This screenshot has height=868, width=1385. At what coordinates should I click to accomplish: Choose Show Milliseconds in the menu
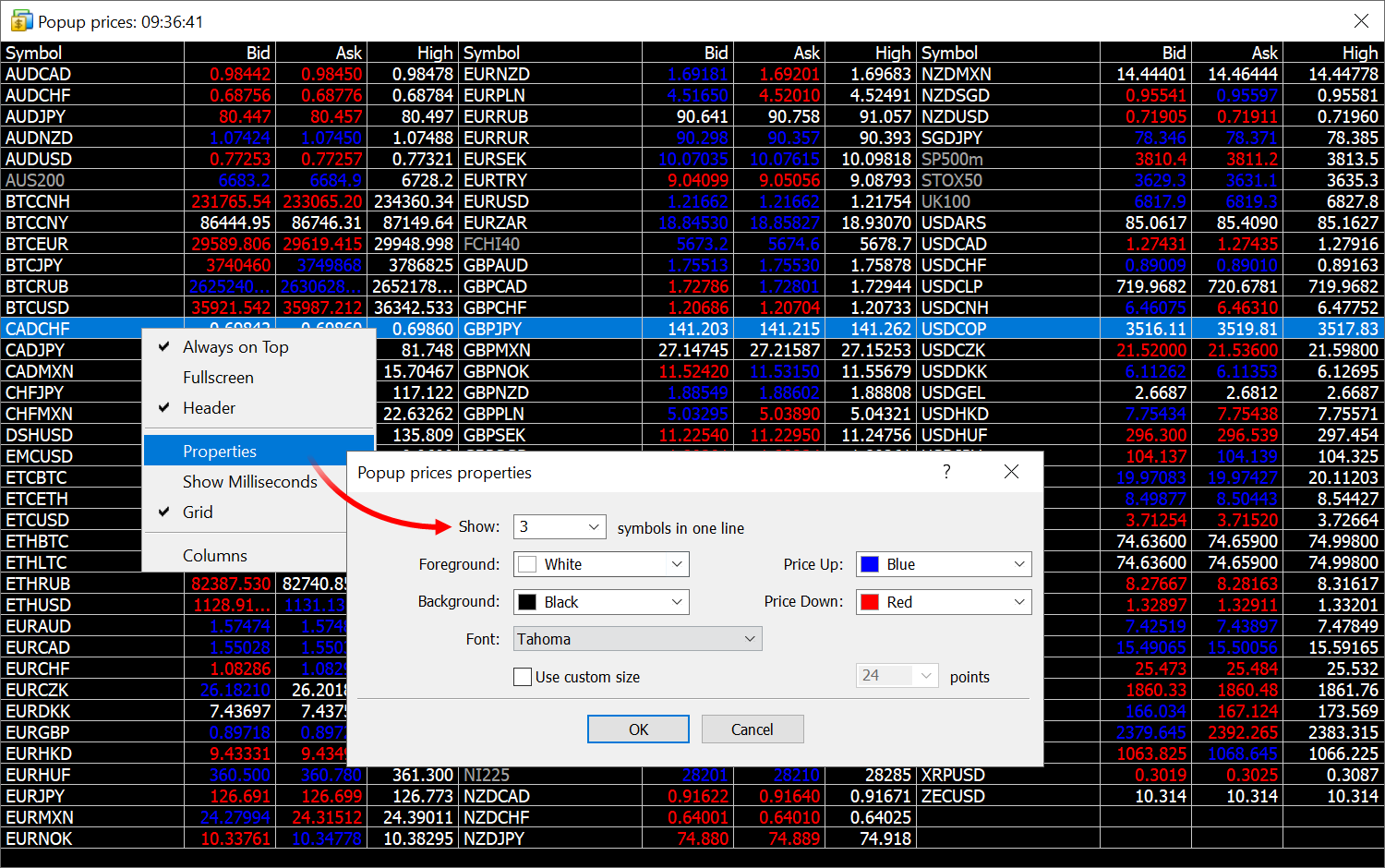pyautogui.click(x=249, y=481)
